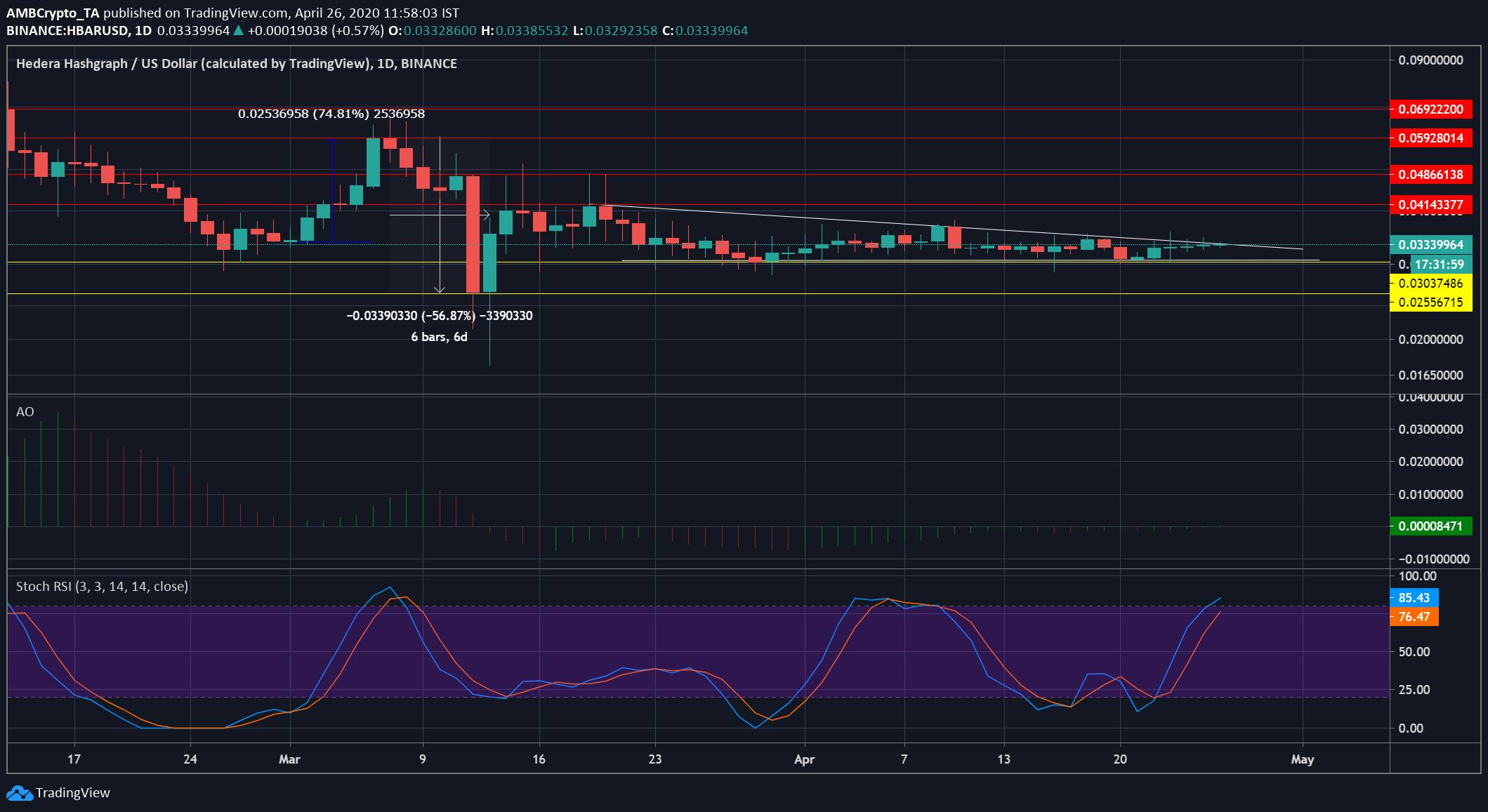The height and width of the screenshot is (812, 1488).
Task: Click the 0.05928014 red price label
Action: point(1431,138)
